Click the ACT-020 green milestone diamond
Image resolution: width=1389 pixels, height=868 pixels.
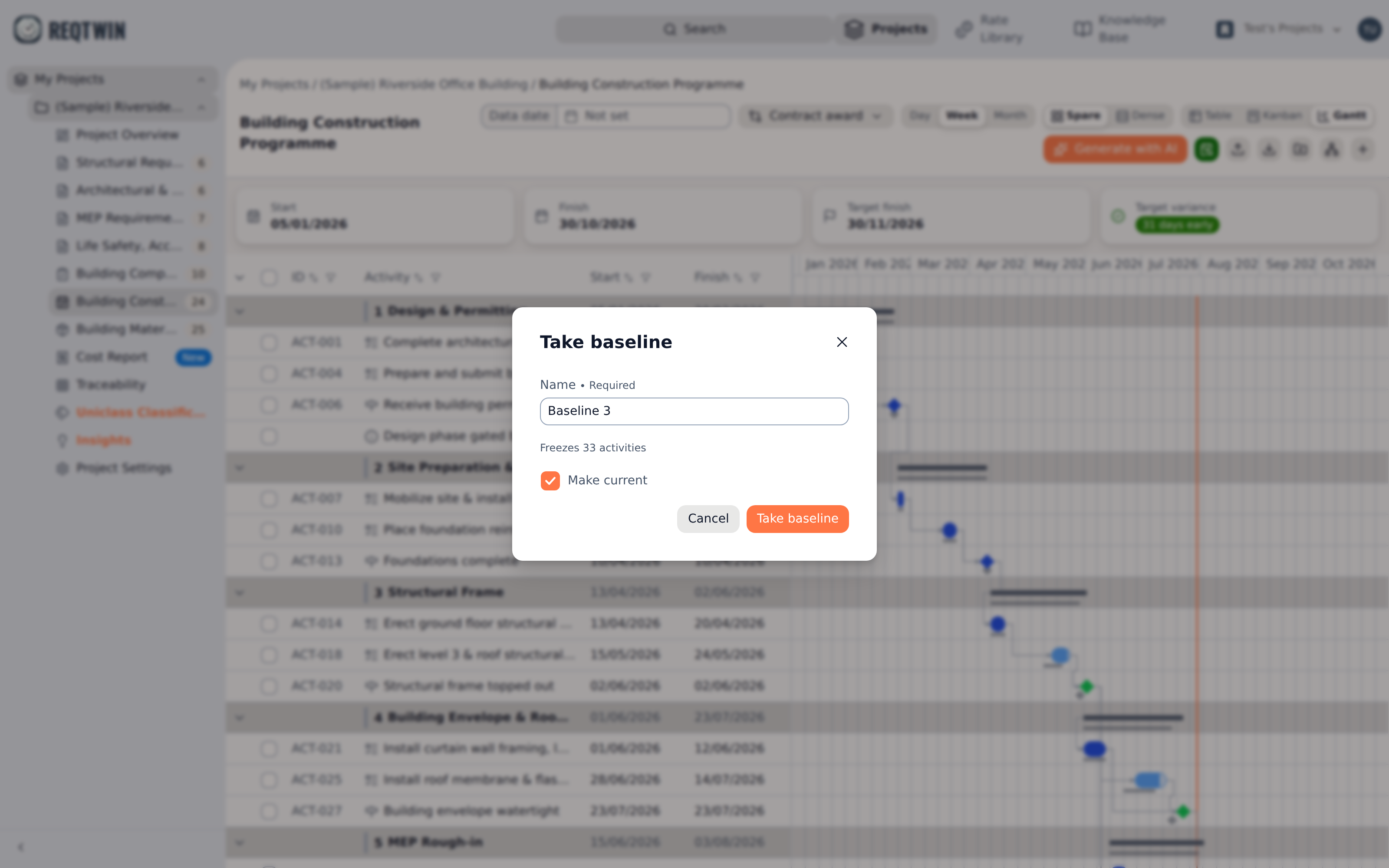(1086, 686)
